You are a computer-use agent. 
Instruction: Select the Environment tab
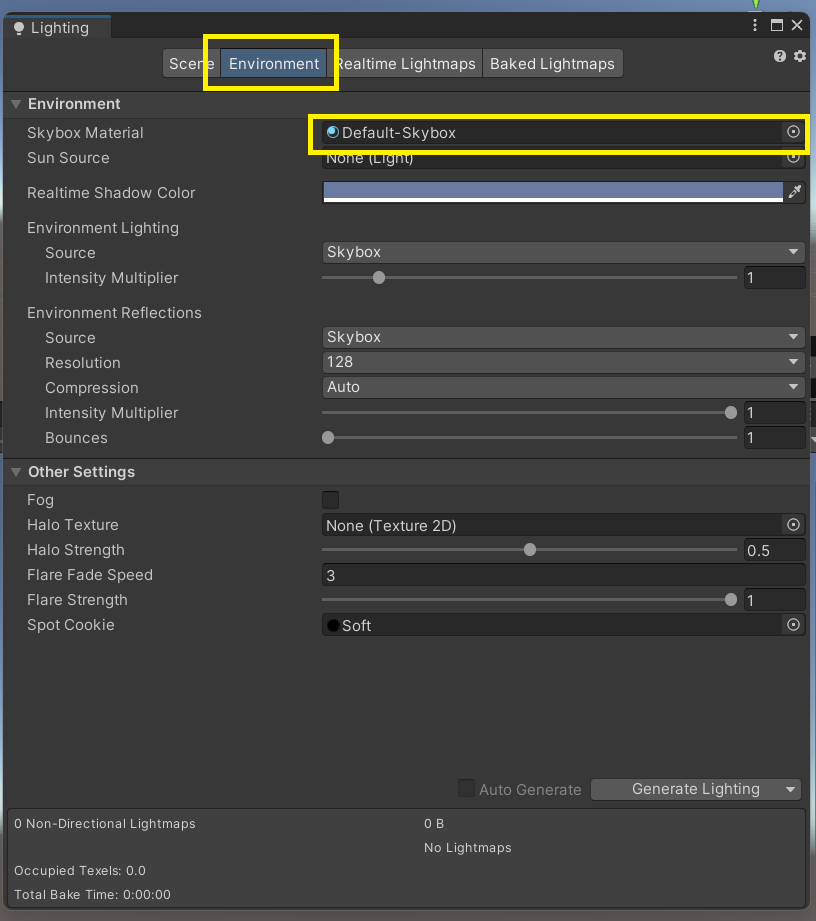click(x=274, y=63)
